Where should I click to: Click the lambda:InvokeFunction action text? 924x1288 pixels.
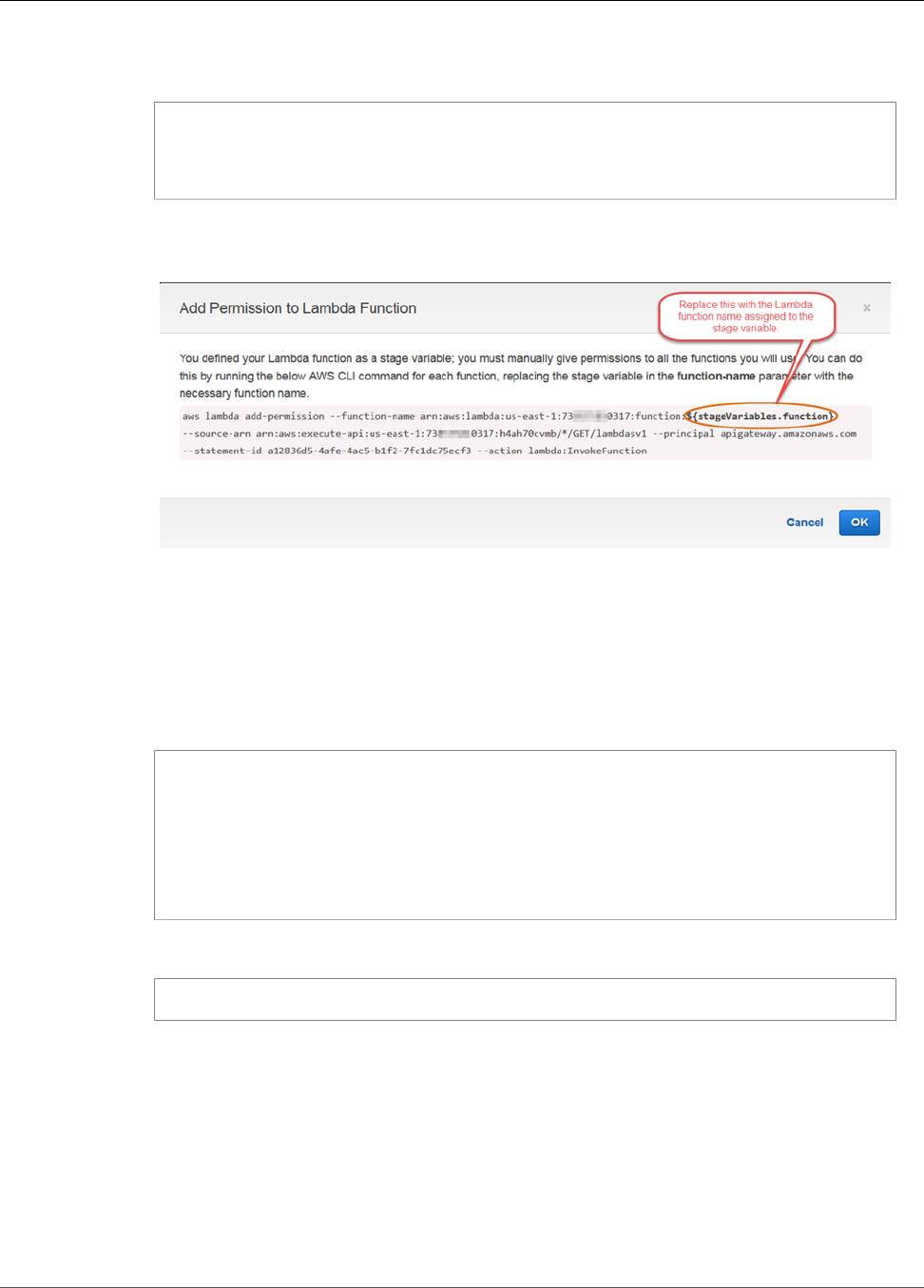(x=587, y=451)
